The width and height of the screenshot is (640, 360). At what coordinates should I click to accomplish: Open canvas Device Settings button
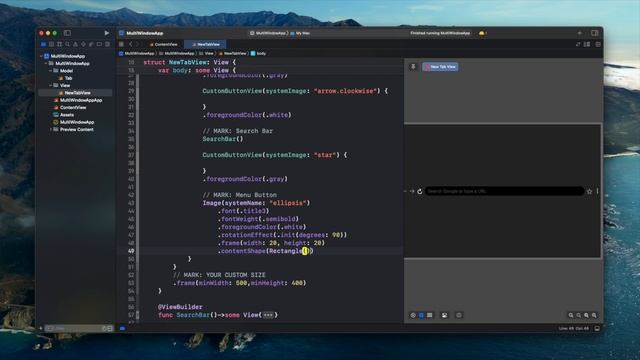(x=444, y=315)
